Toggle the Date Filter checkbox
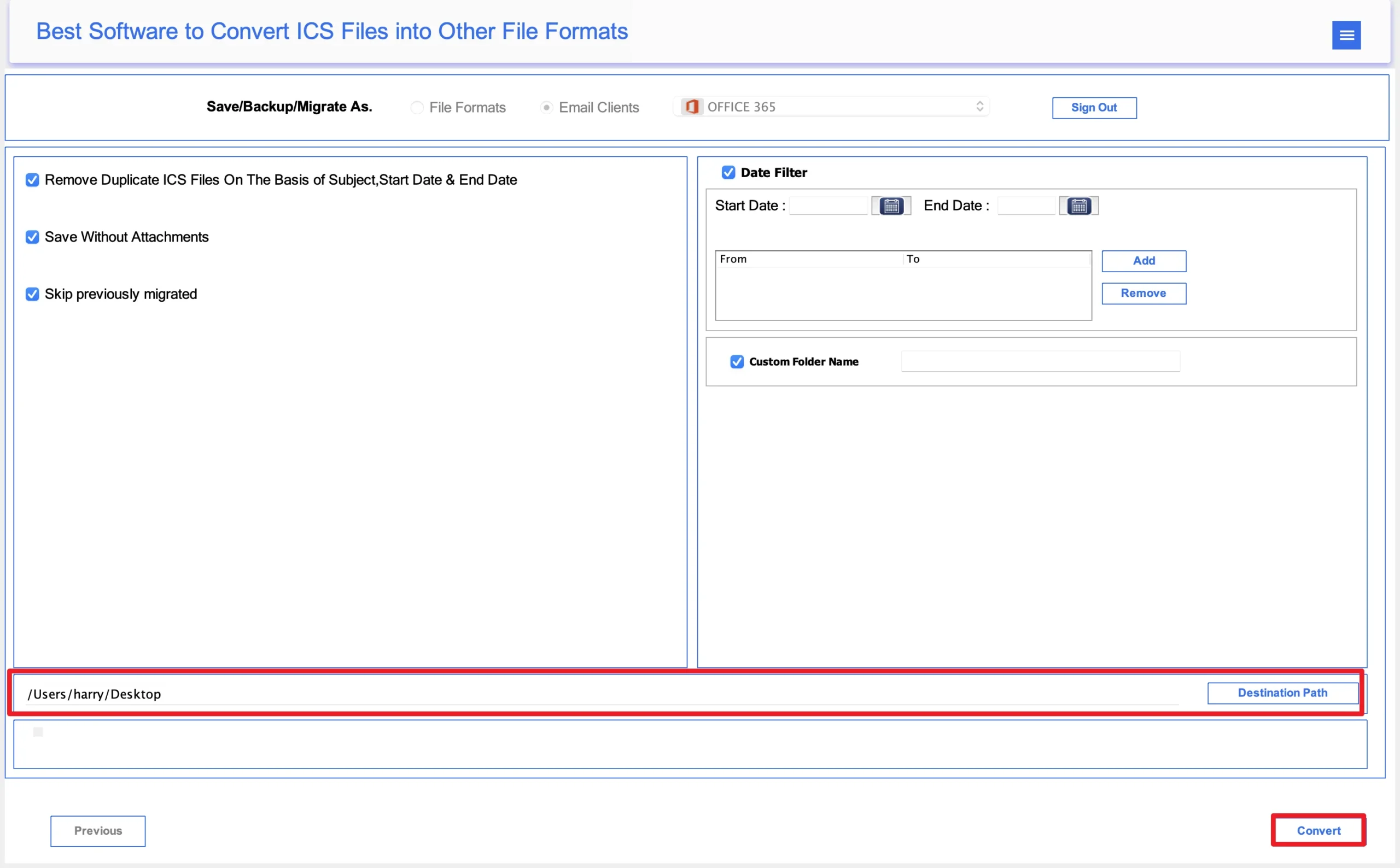 [x=728, y=173]
